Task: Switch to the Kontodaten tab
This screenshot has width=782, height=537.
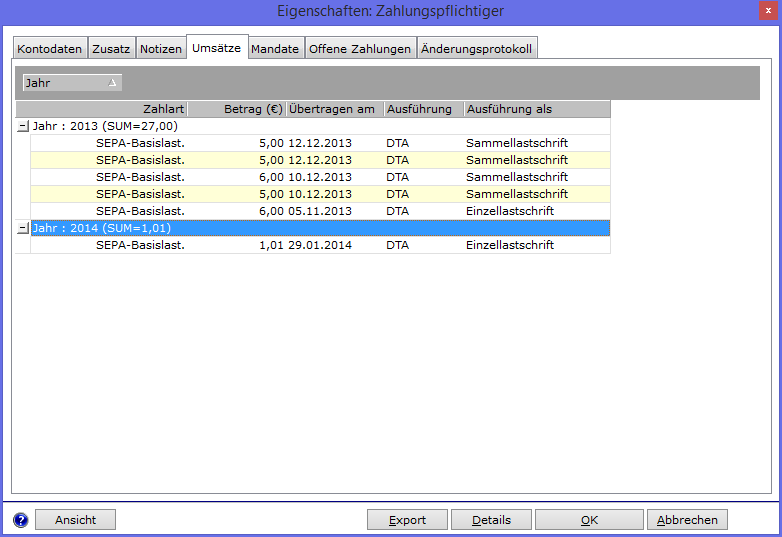Action: click(49, 49)
